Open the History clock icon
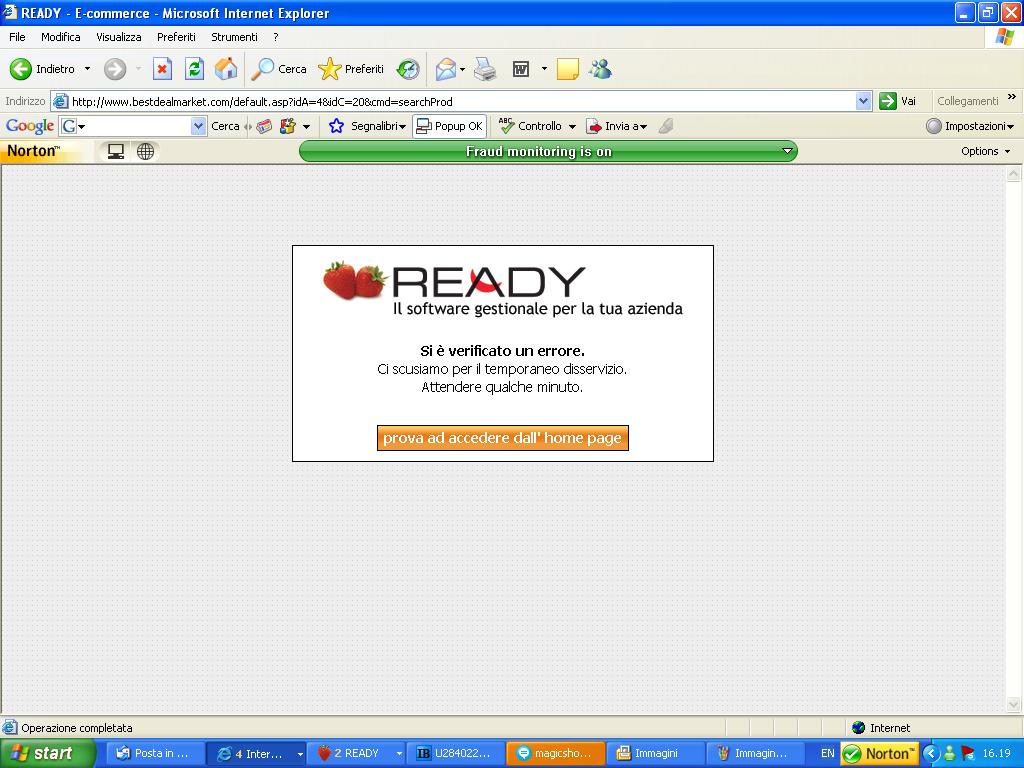 click(x=408, y=69)
